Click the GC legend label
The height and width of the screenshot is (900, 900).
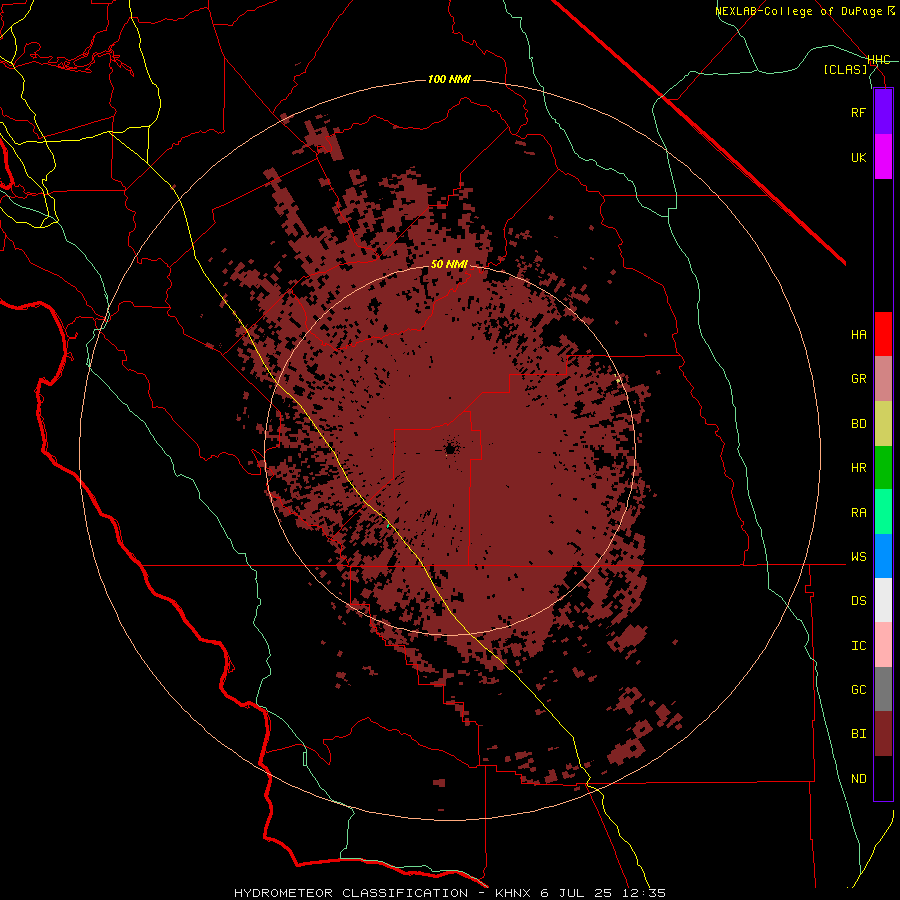coord(858,690)
